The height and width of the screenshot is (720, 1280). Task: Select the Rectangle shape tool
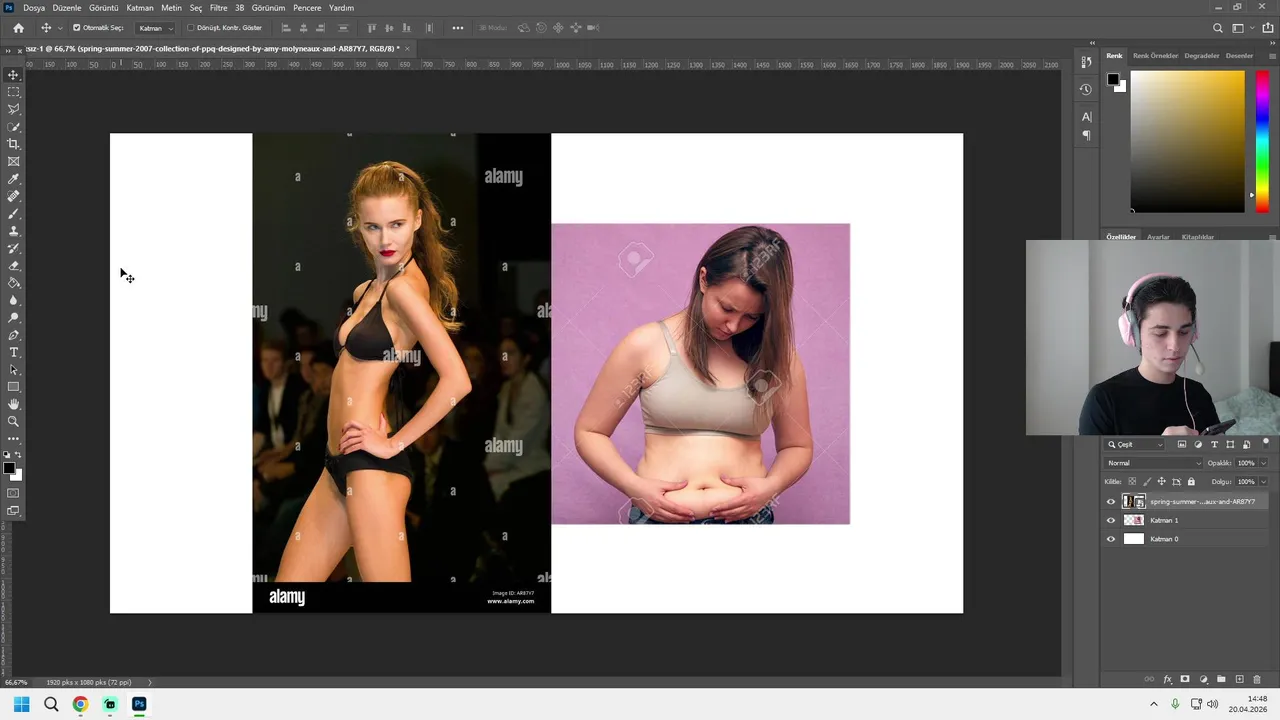click(13, 387)
